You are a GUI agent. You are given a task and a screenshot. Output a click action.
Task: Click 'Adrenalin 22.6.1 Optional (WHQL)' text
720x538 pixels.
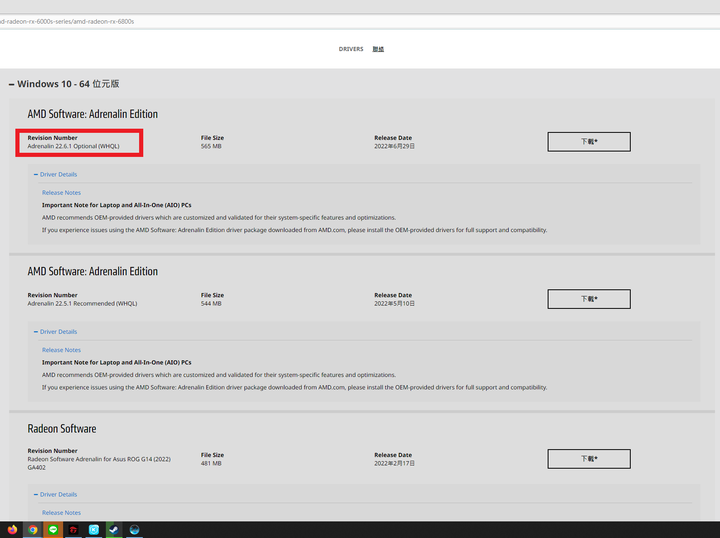[73, 146]
